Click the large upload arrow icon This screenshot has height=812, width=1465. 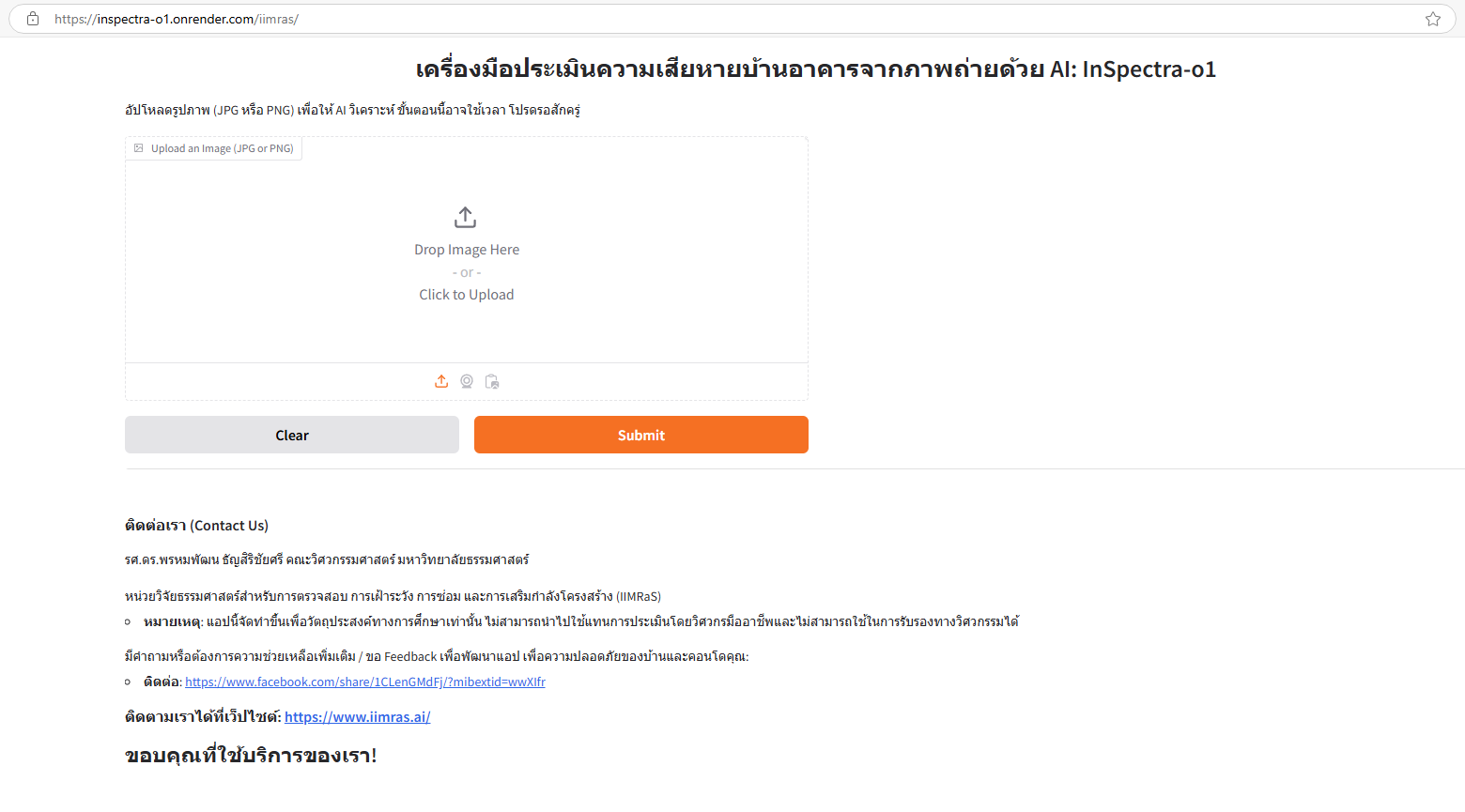pyautogui.click(x=465, y=218)
